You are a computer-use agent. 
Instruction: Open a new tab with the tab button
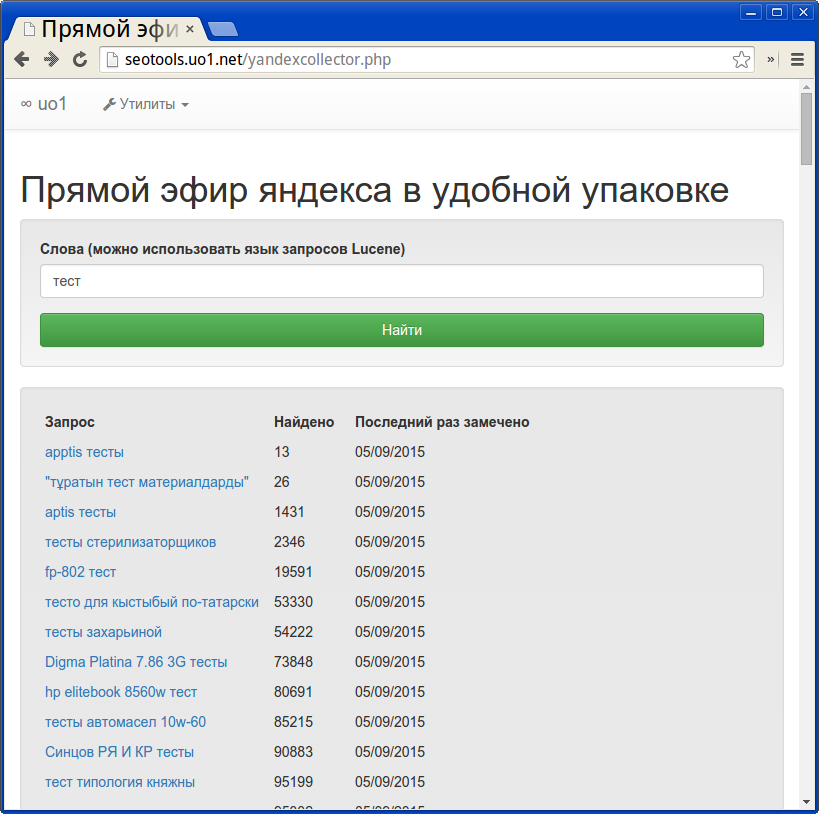pyautogui.click(x=222, y=29)
